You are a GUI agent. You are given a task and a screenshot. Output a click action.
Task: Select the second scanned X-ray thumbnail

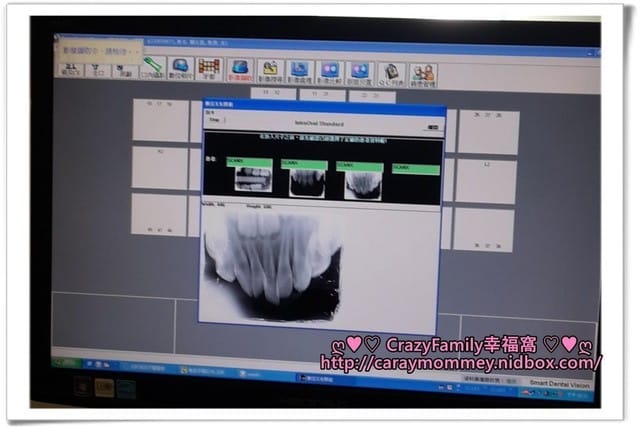click(307, 184)
